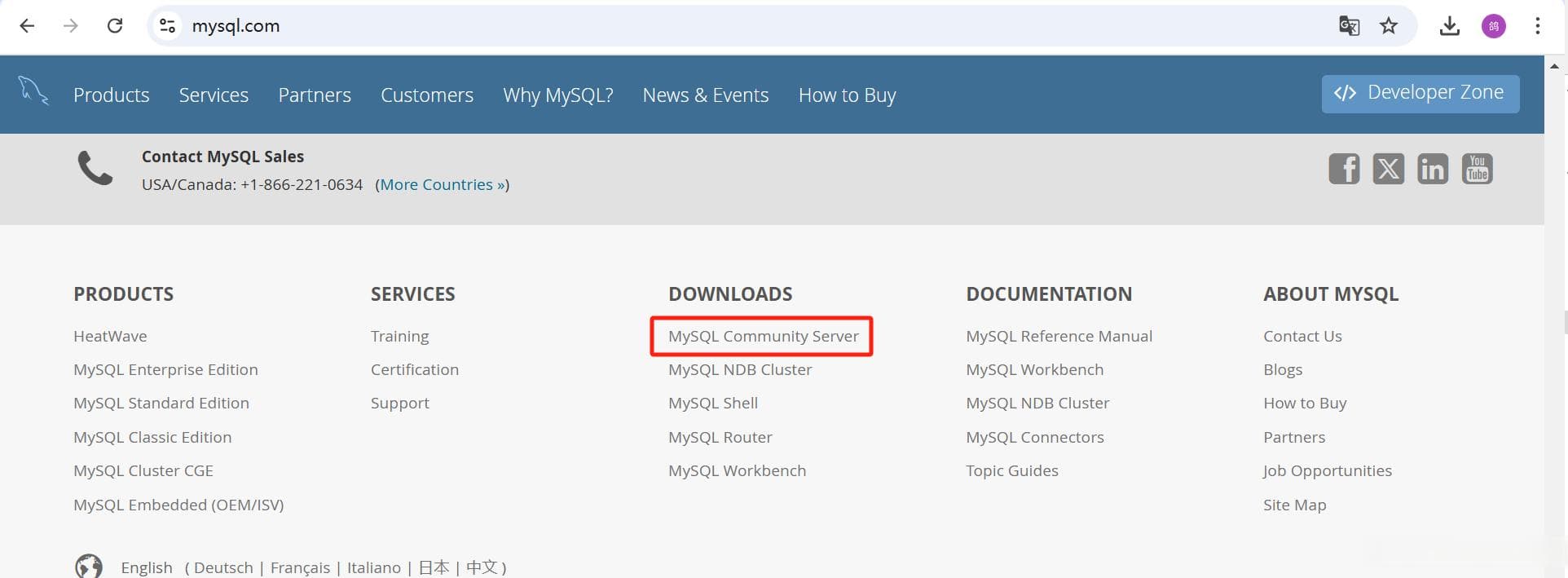Open MySQL X (Twitter) icon
The width and height of the screenshot is (1568, 578).
click(1388, 169)
